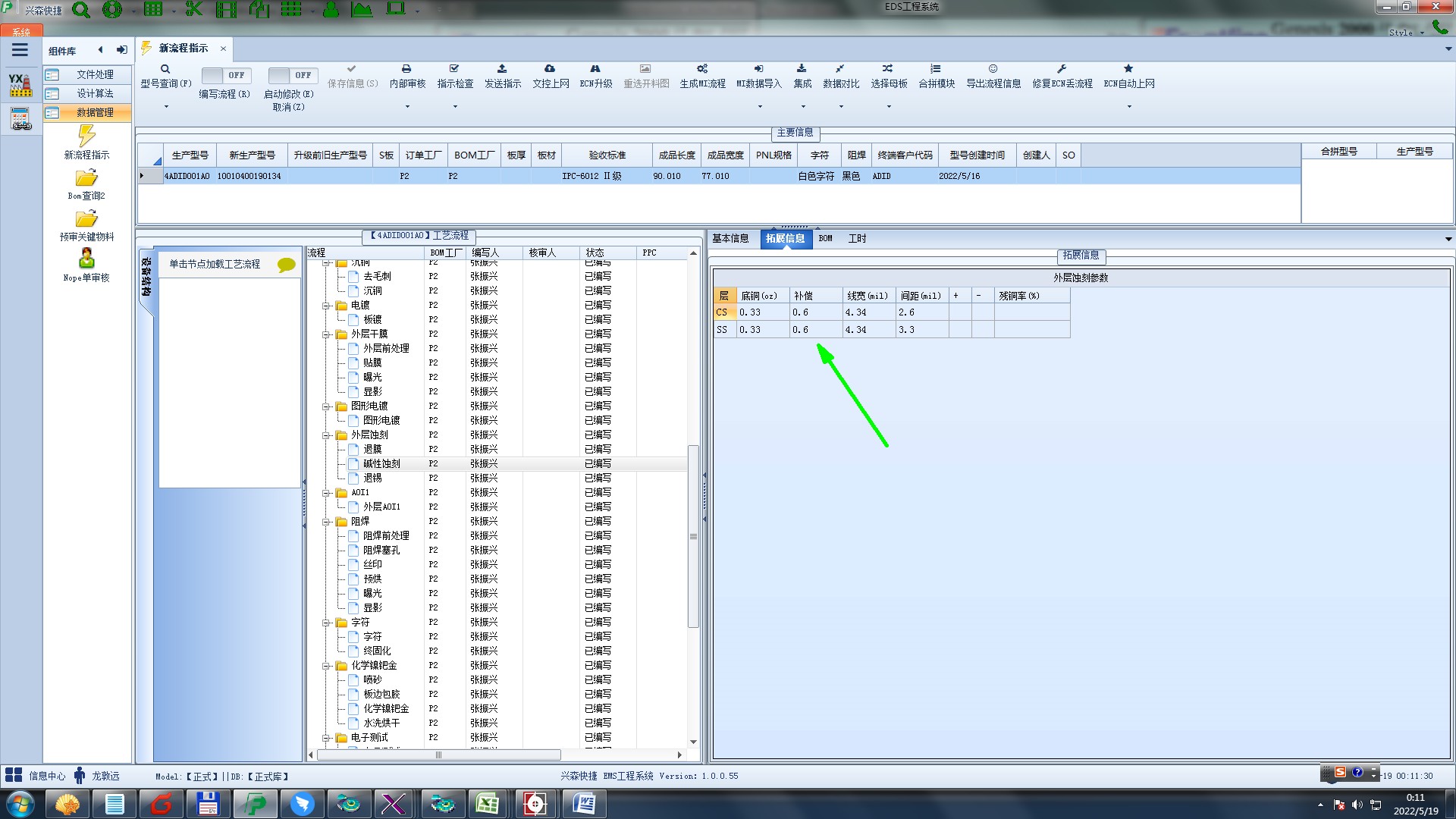Click the 型号查询 search icon
Image resolution: width=1456 pixels, height=819 pixels.
pyautogui.click(x=165, y=69)
